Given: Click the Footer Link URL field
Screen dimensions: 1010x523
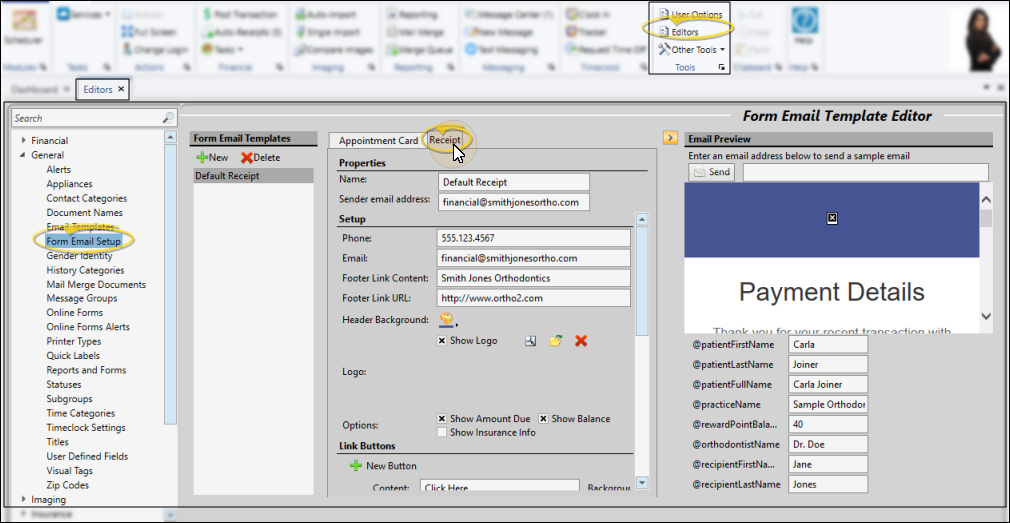Looking at the screenshot, I should click(533, 298).
